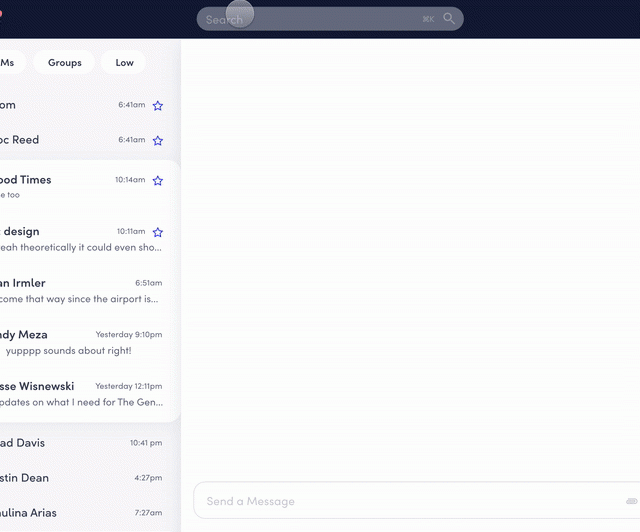
Task: Click the attachment icon in the message box
Action: (x=632, y=501)
